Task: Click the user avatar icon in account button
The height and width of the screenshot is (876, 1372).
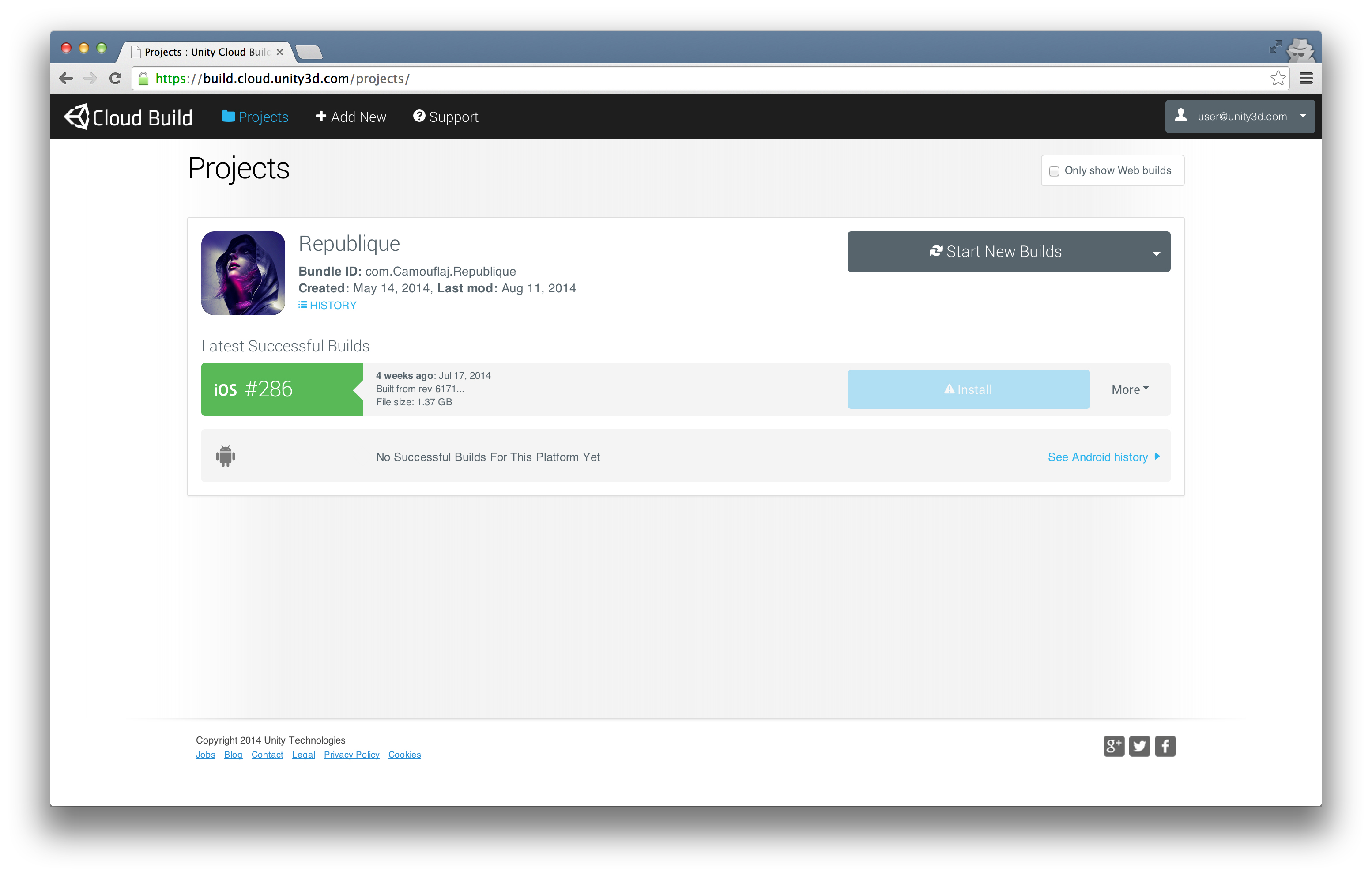Action: (x=1181, y=116)
